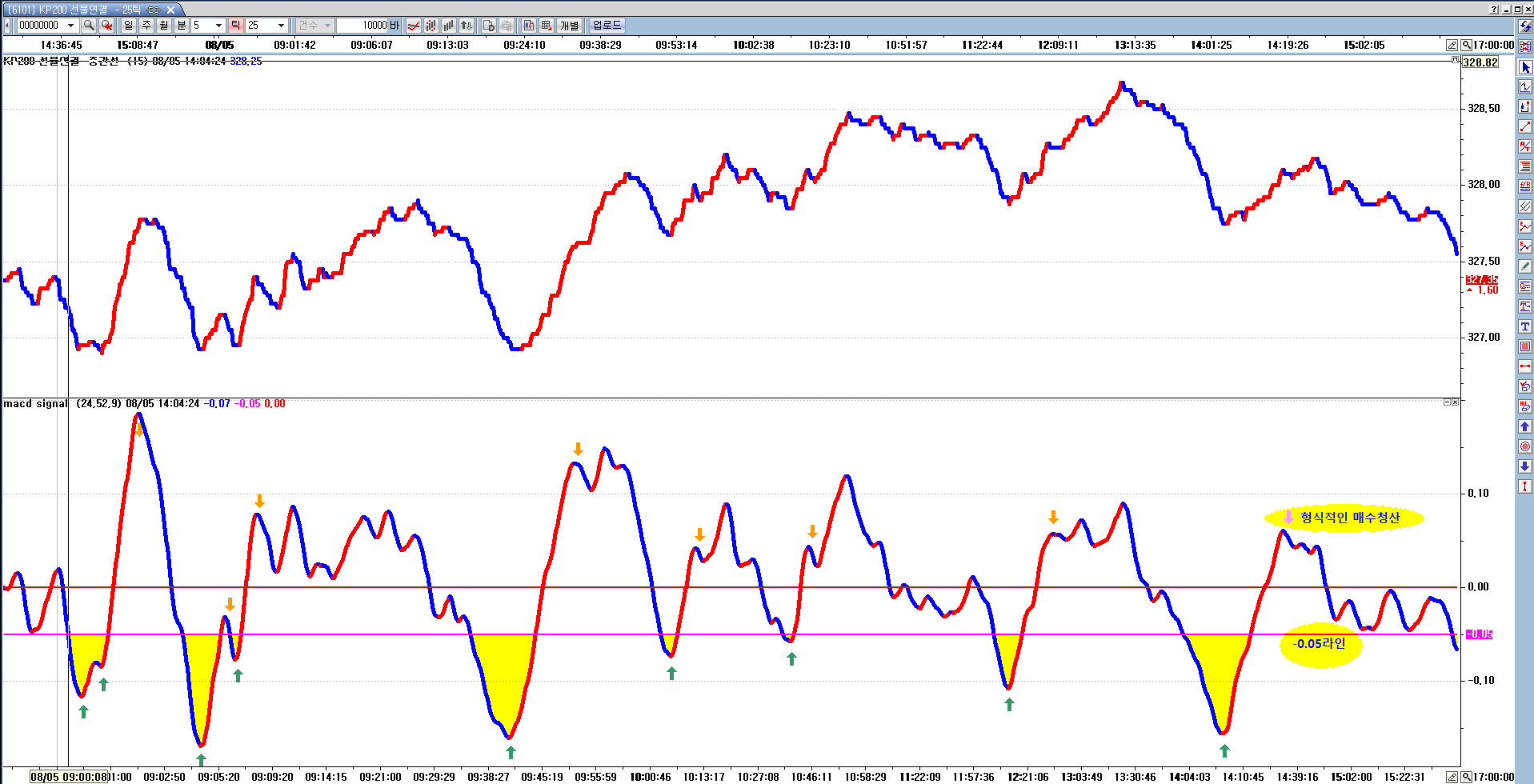1534x784 pixels.
Task: Close the macd signal indicator pane
Action: [x=1455, y=402]
